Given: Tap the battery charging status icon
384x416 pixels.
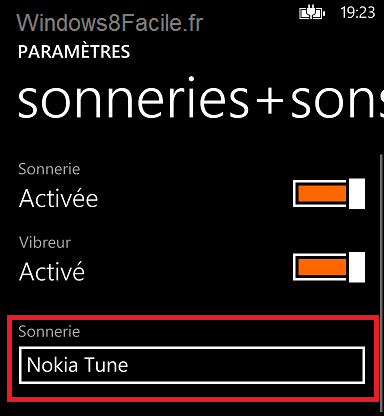Looking at the screenshot, I should click(312, 13).
